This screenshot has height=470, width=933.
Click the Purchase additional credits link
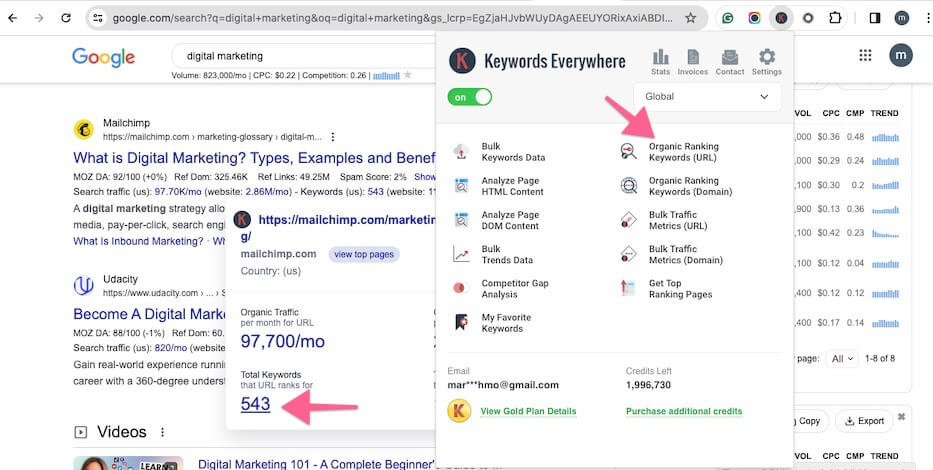684,411
